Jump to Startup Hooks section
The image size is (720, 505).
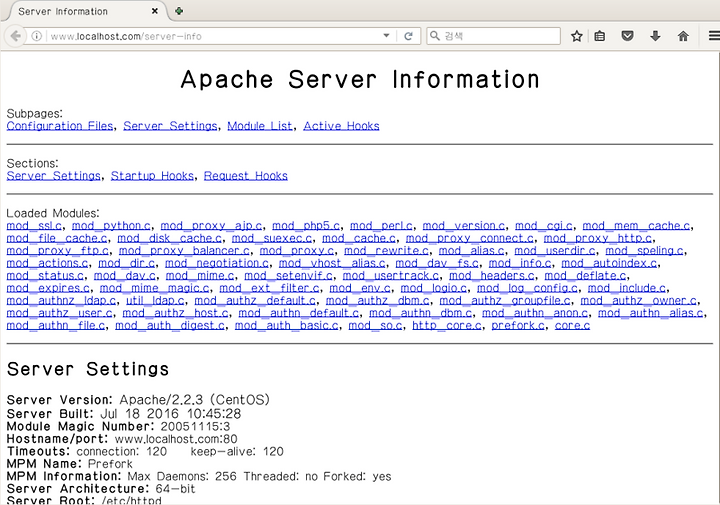pos(152,176)
